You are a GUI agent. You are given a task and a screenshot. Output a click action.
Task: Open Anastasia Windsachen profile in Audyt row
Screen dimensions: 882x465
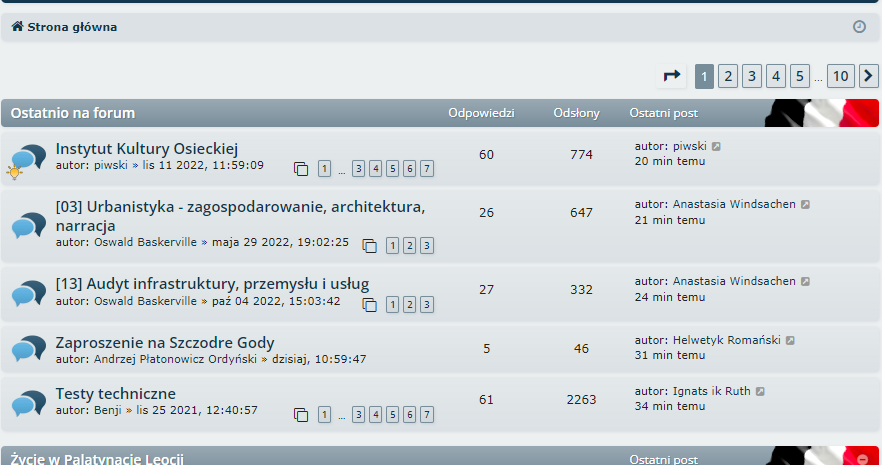[x=734, y=282]
